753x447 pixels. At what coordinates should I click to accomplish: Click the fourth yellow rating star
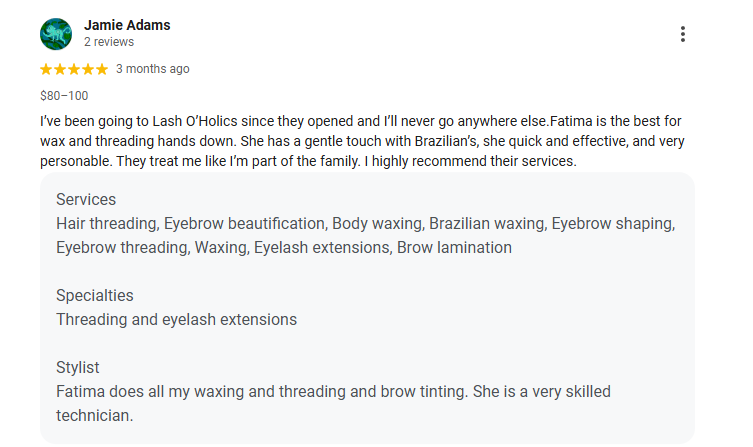pos(88,69)
